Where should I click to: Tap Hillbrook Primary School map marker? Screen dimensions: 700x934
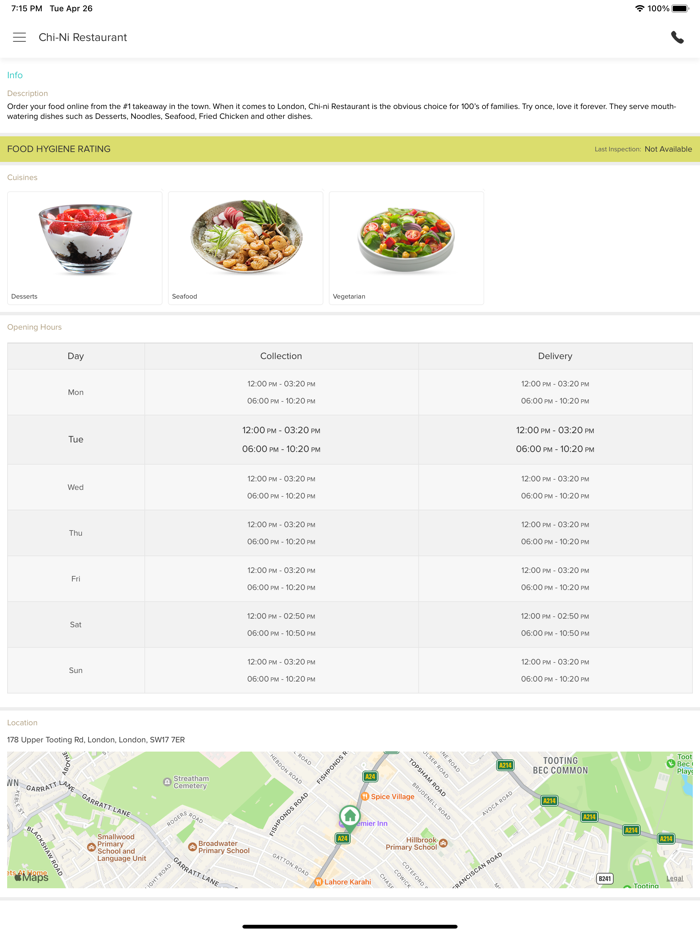(443, 843)
